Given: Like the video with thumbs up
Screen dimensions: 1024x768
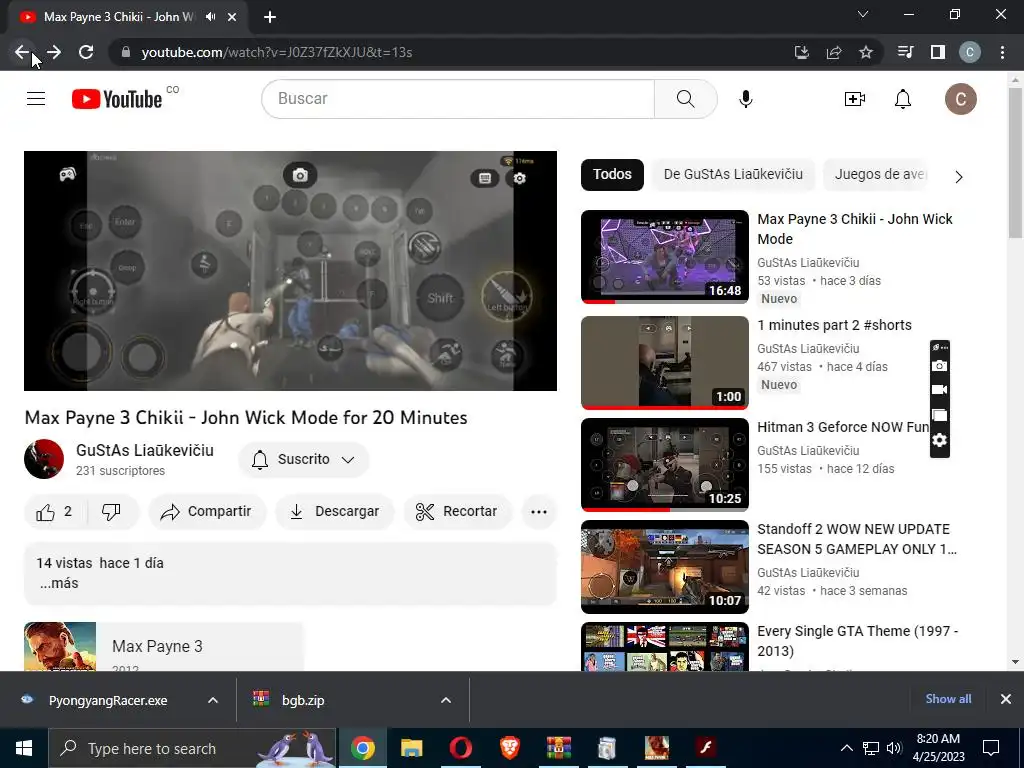Looking at the screenshot, I should tap(54, 512).
